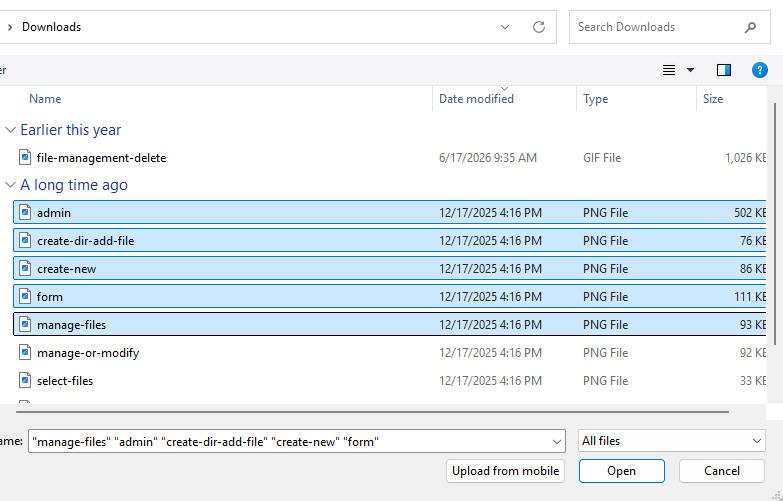
Task: Click the date modified for select-files
Action: tap(490, 381)
